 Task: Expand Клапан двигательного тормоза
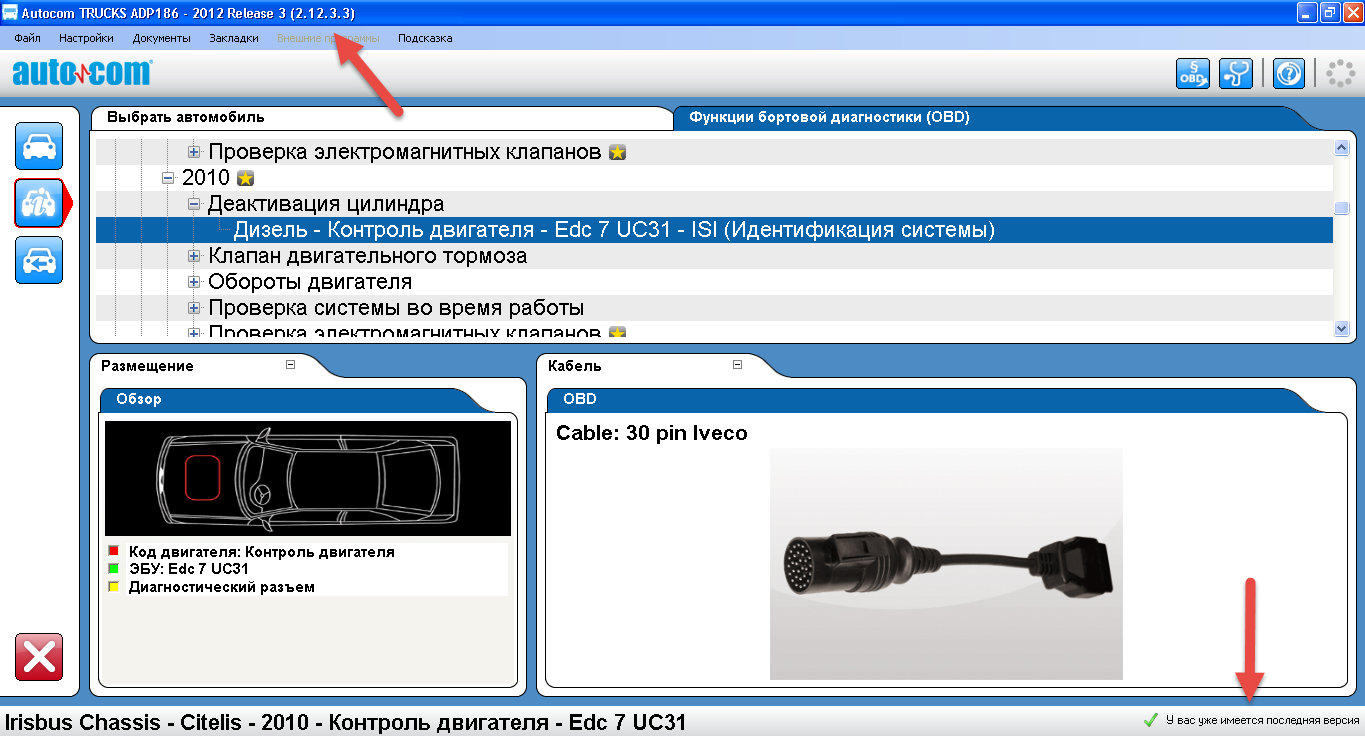(195, 256)
